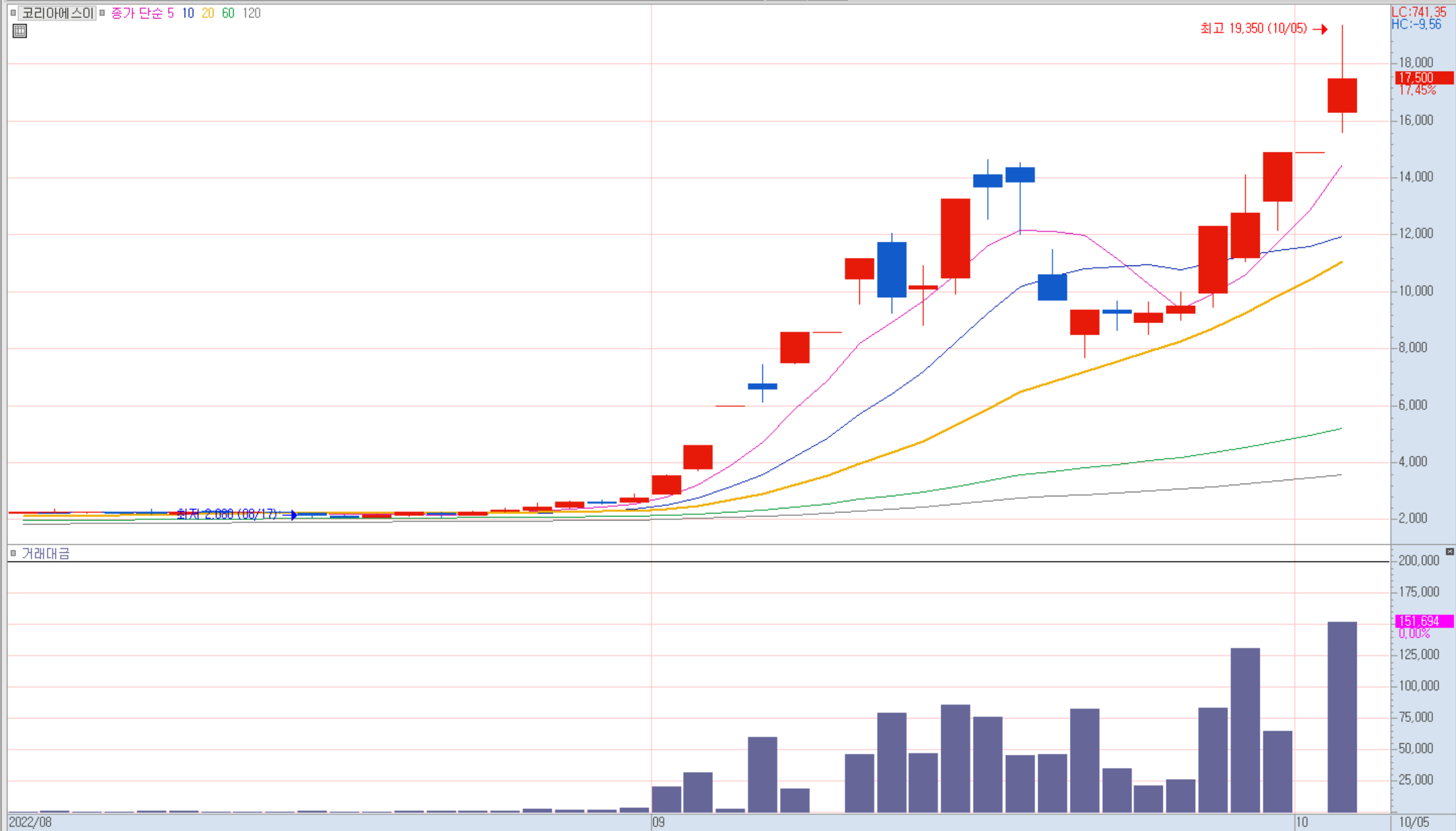Screen dimensions: 1456x831
Task: Click the square marker beside 거래대금
Action: tap(13, 553)
